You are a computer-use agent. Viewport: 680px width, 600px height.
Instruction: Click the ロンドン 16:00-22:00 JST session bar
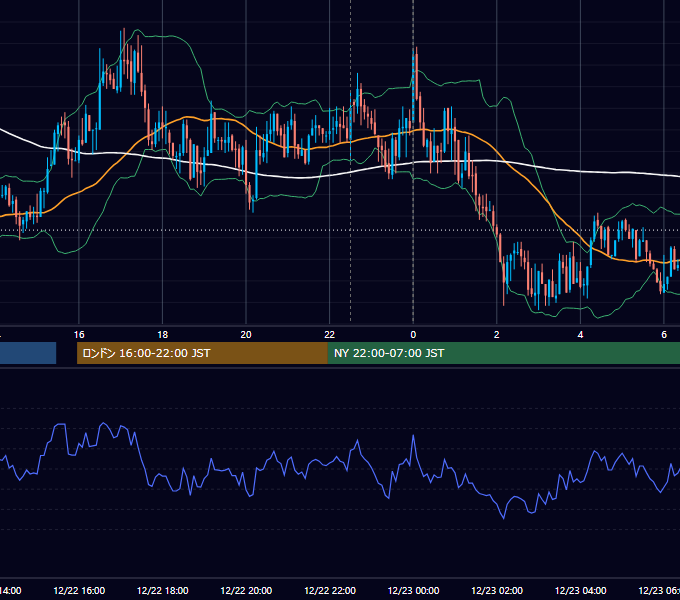(202, 353)
